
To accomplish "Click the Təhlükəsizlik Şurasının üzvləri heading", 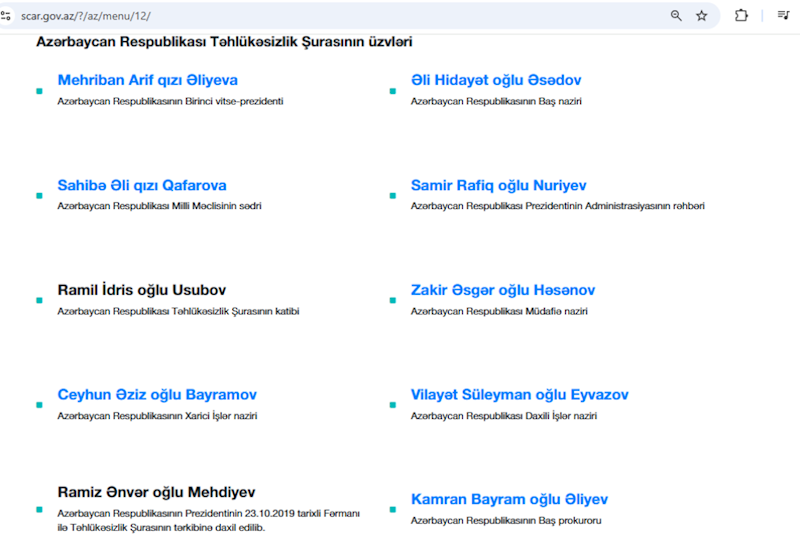I will (224, 42).
